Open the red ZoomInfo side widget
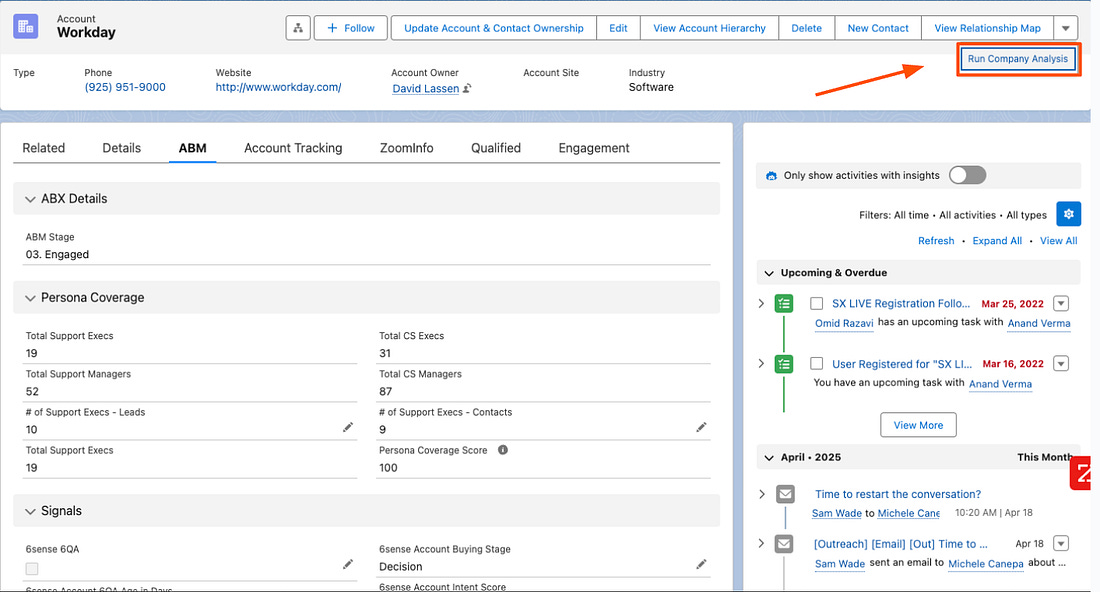The image size is (1100, 592). click(1081, 473)
